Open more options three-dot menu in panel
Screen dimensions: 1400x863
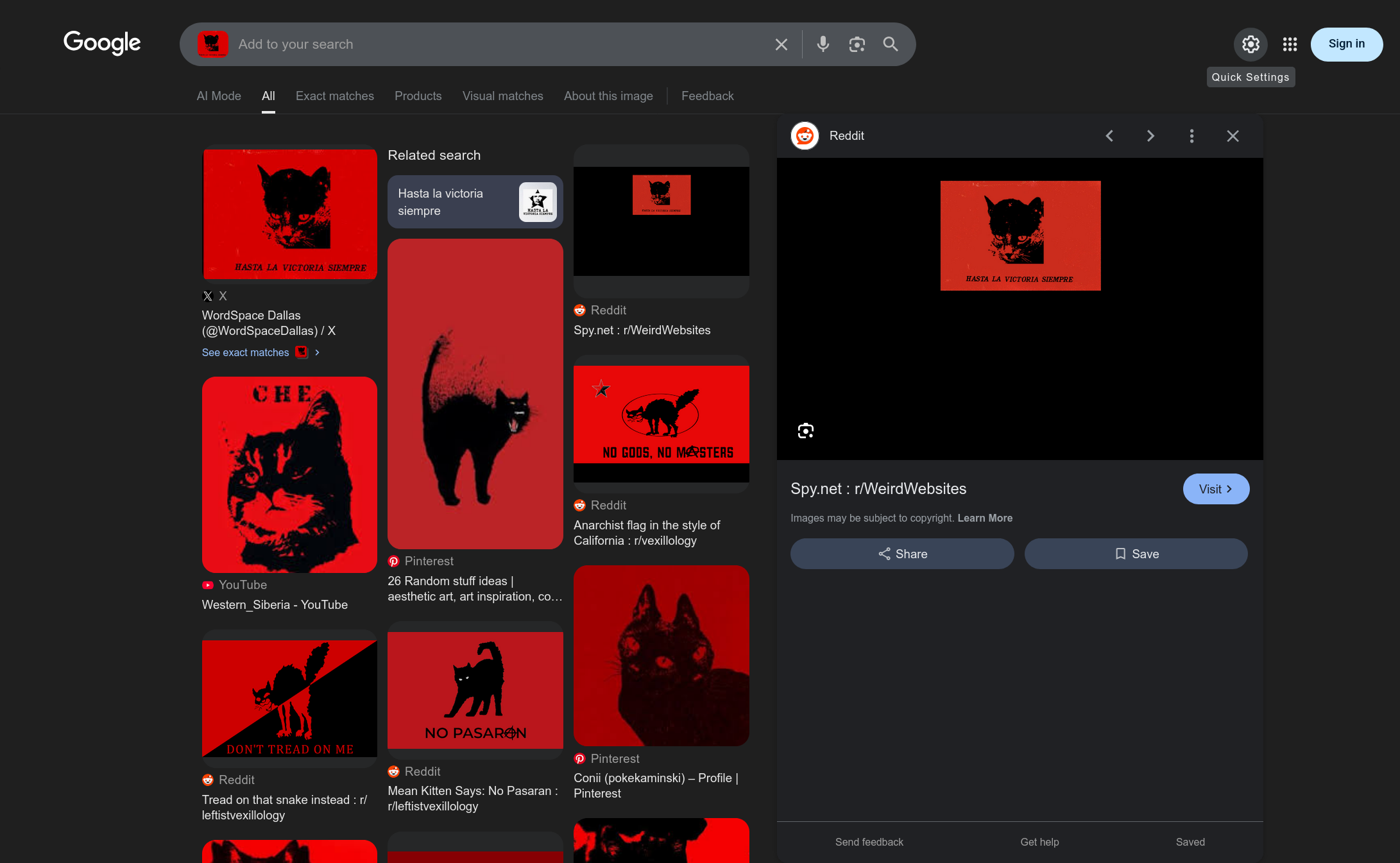click(x=1191, y=136)
